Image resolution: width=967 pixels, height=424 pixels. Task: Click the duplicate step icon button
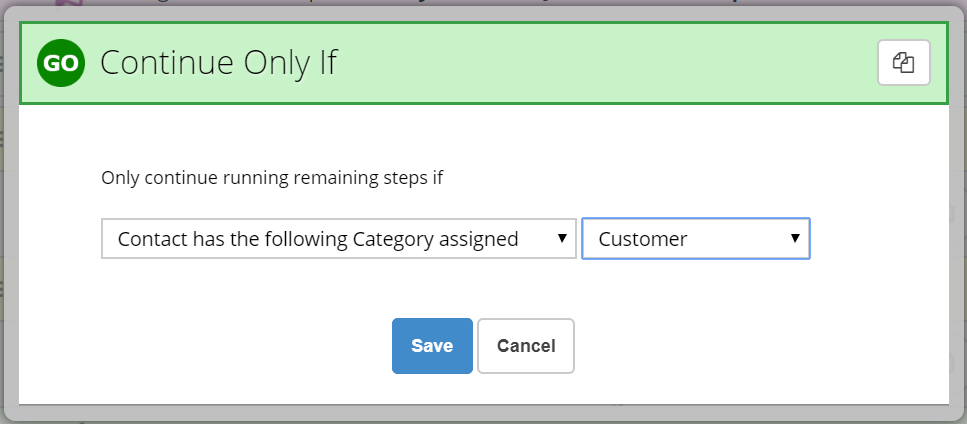pos(903,62)
